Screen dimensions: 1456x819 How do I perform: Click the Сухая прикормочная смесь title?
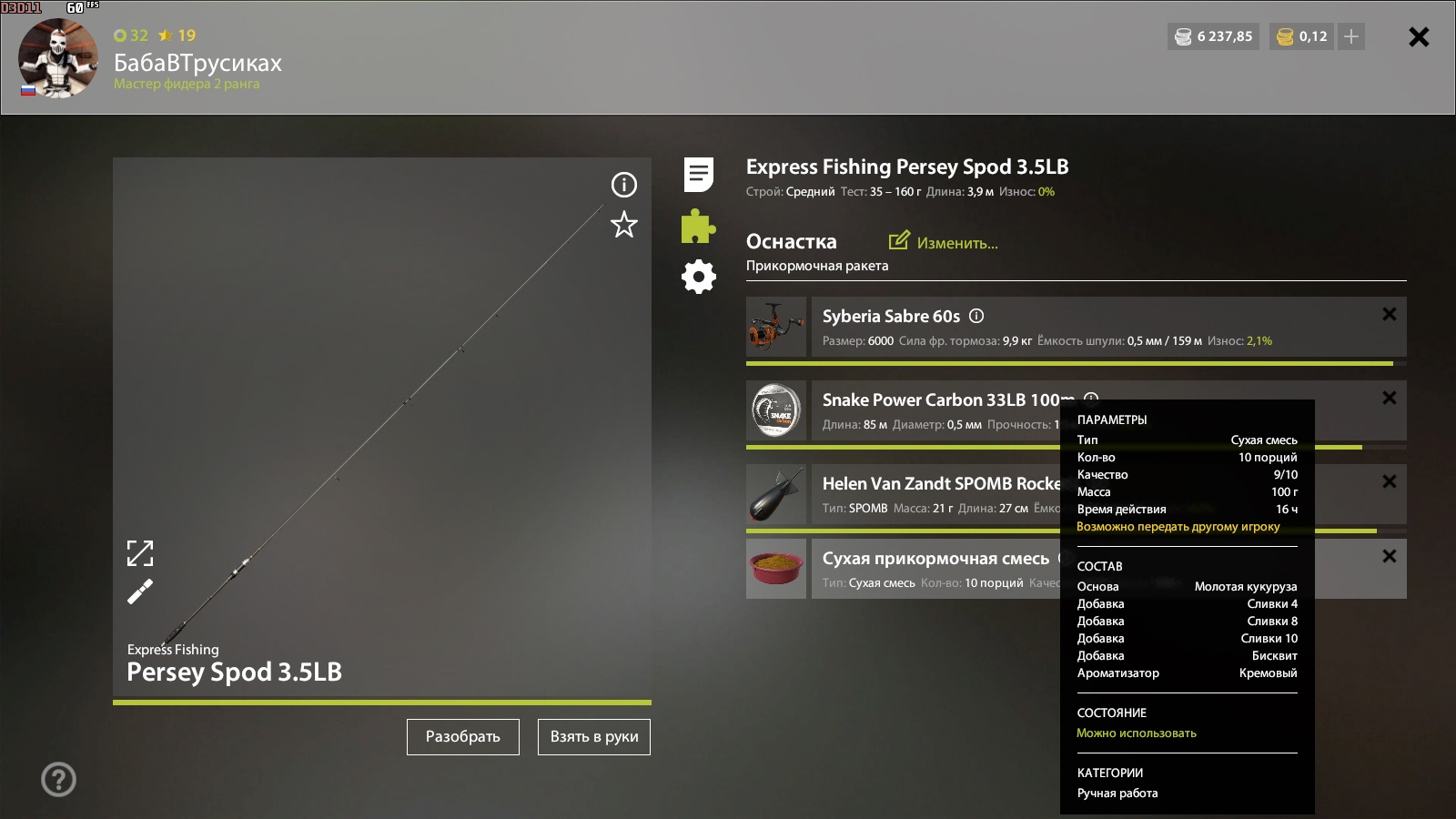[x=935, y=559]
